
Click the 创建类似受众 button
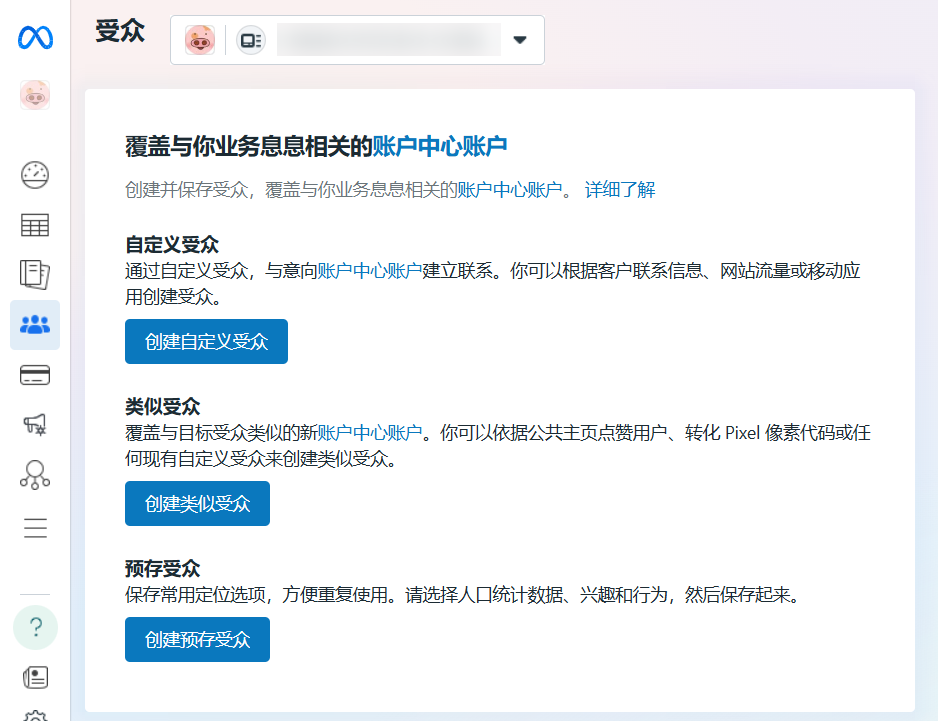[x=197, y=503]
